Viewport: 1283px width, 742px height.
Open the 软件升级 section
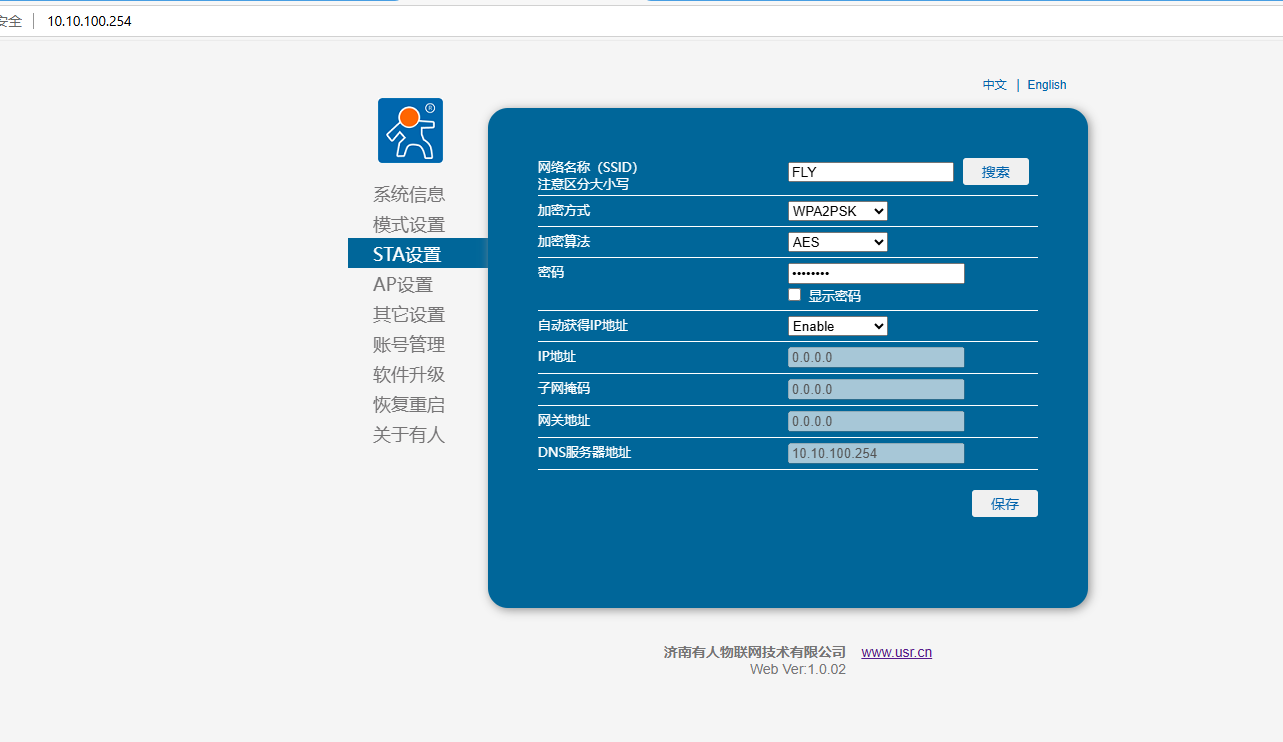(x=409, y=374)
